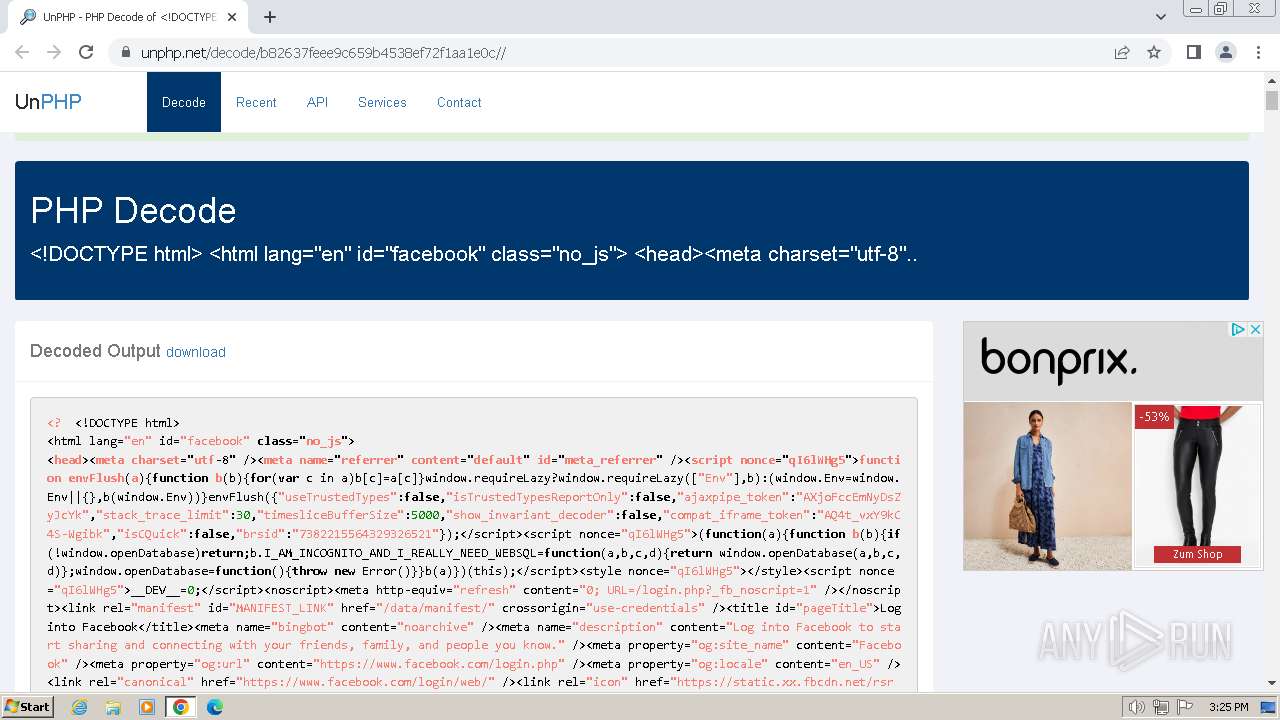Open Windows Explorer folder from taskbar
1280x720 pixels.
tap(113, 707)
